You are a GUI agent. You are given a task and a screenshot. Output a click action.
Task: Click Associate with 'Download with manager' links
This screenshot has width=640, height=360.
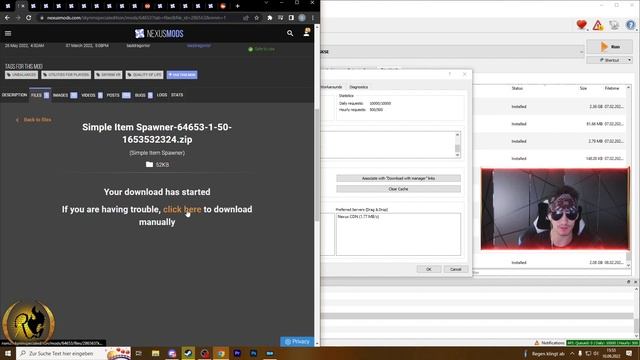click(398, 178)
